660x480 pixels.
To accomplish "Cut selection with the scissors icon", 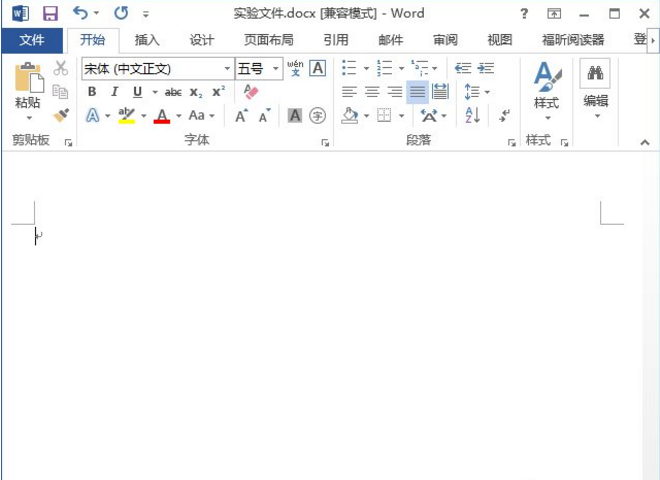I will pos(61,68).
